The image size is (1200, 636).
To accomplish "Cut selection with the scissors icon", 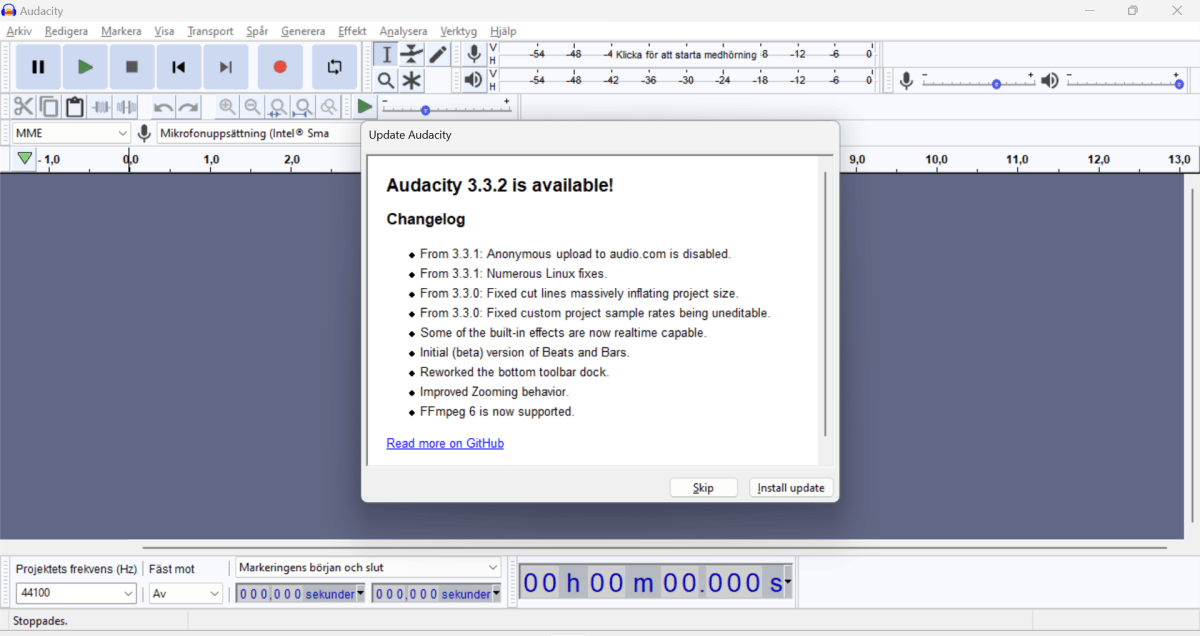I will coord(23,107).
